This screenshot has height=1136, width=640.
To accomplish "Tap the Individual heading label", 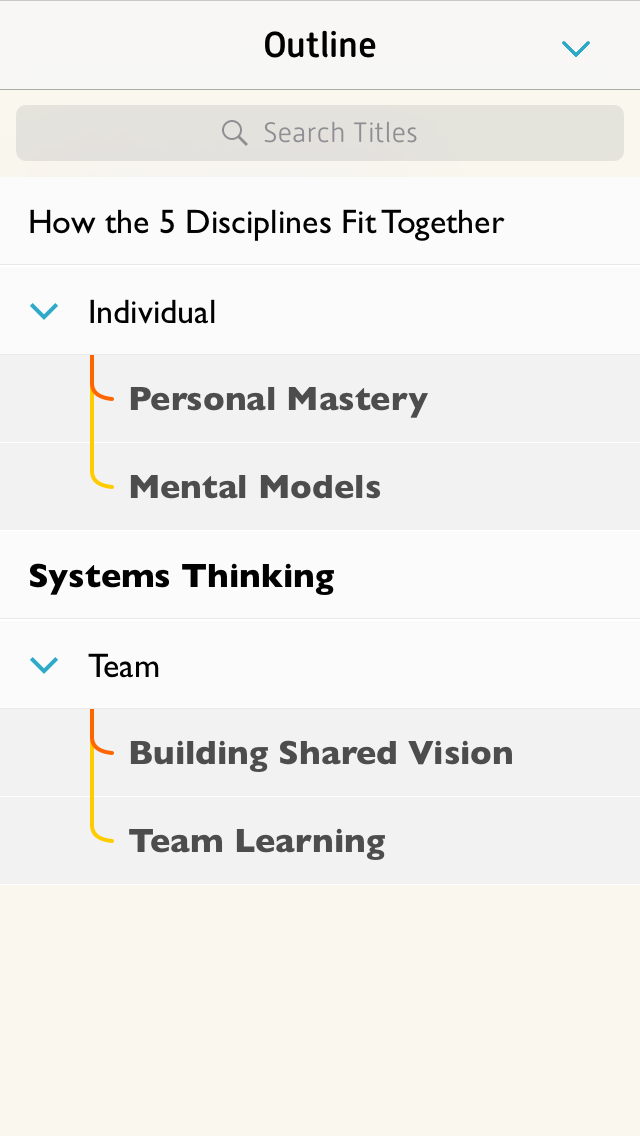I will (x=152, y=312).
